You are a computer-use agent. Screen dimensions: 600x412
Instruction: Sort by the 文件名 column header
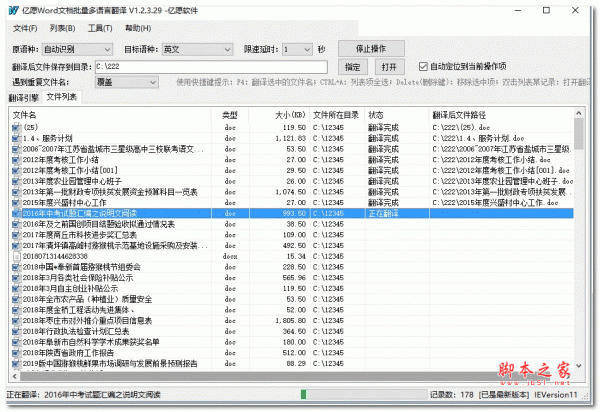[110, 115]
